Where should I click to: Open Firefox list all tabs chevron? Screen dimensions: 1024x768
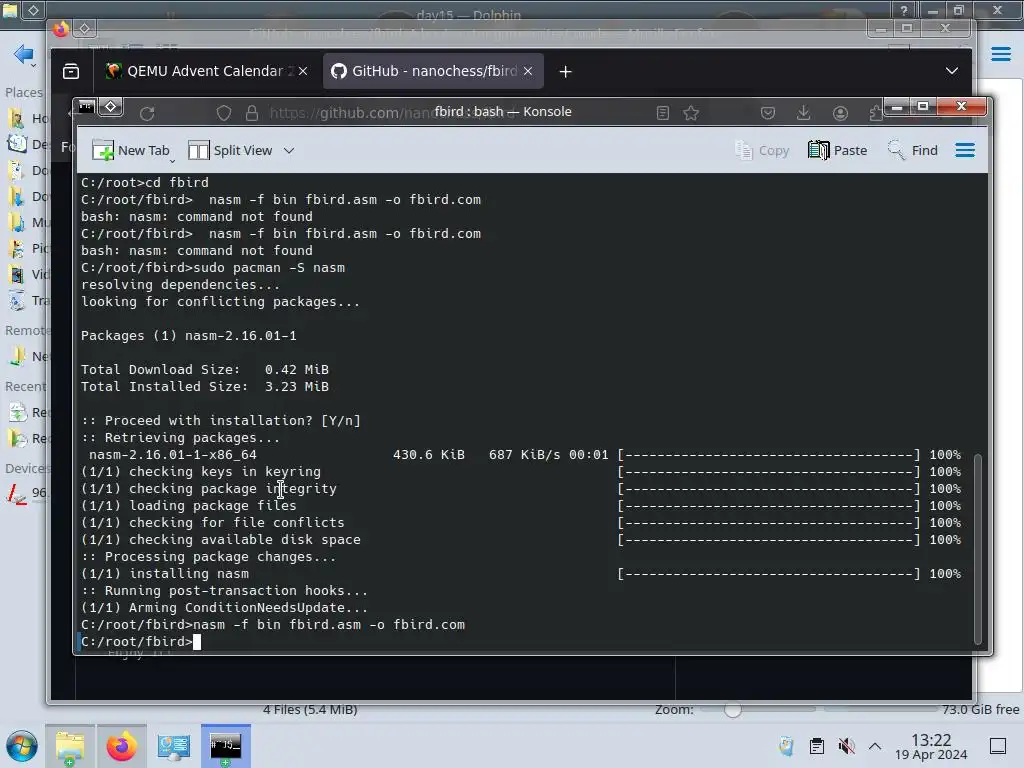pos(952,71)
